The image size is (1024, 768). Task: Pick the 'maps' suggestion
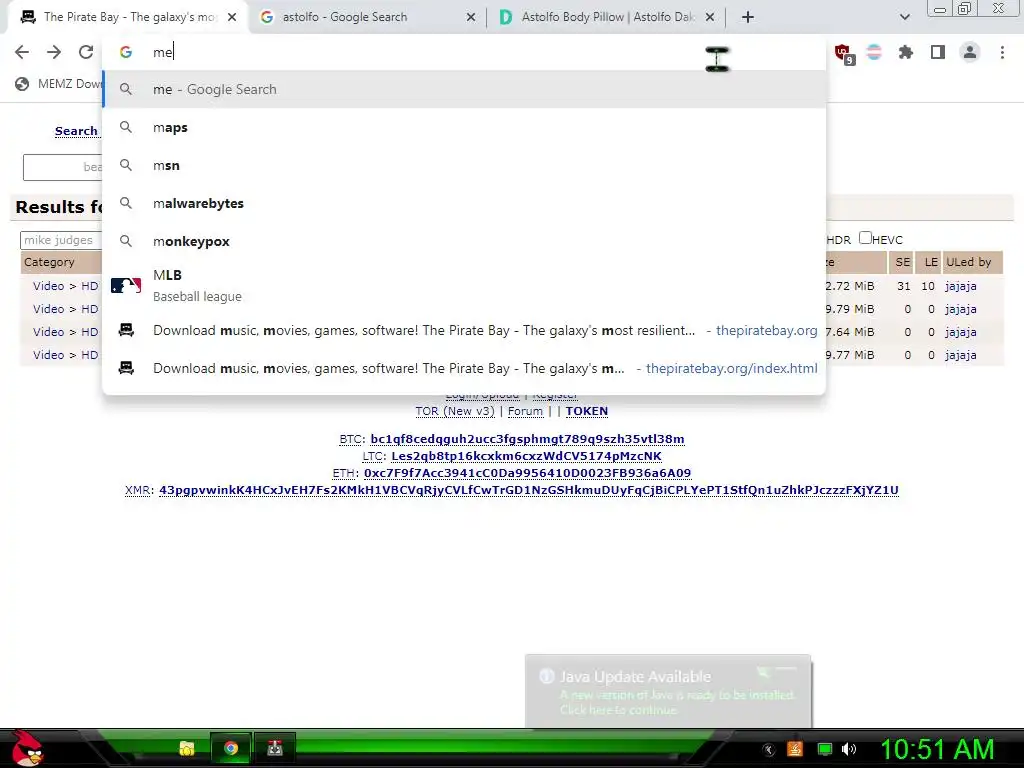click(464, 127)
